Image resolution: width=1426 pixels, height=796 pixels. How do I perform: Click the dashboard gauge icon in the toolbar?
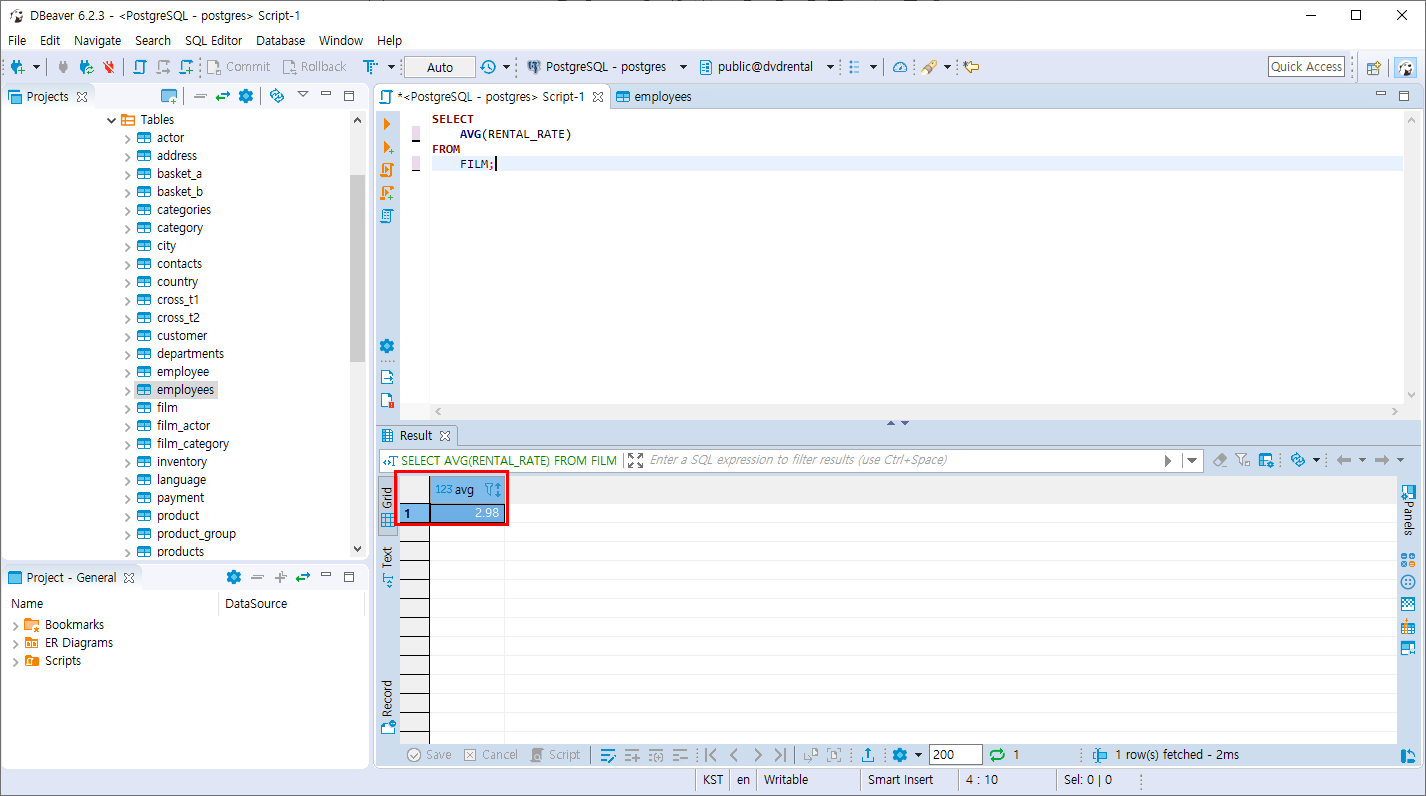[x=900, y=67]
